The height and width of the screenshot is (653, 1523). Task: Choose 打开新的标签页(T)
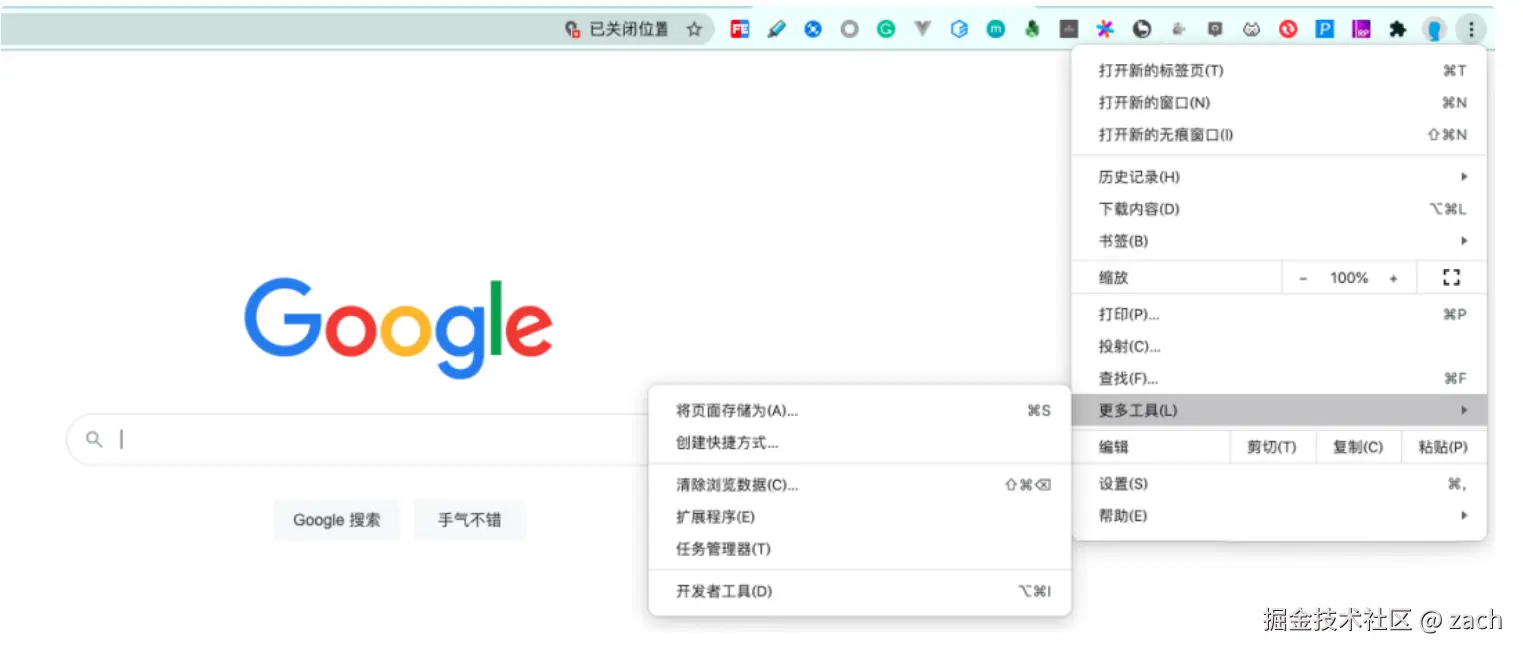[x=1279, y=70]
